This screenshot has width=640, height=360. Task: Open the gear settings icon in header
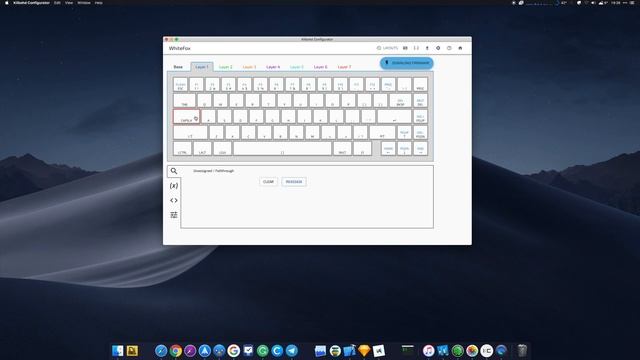[x=438, y=48]
